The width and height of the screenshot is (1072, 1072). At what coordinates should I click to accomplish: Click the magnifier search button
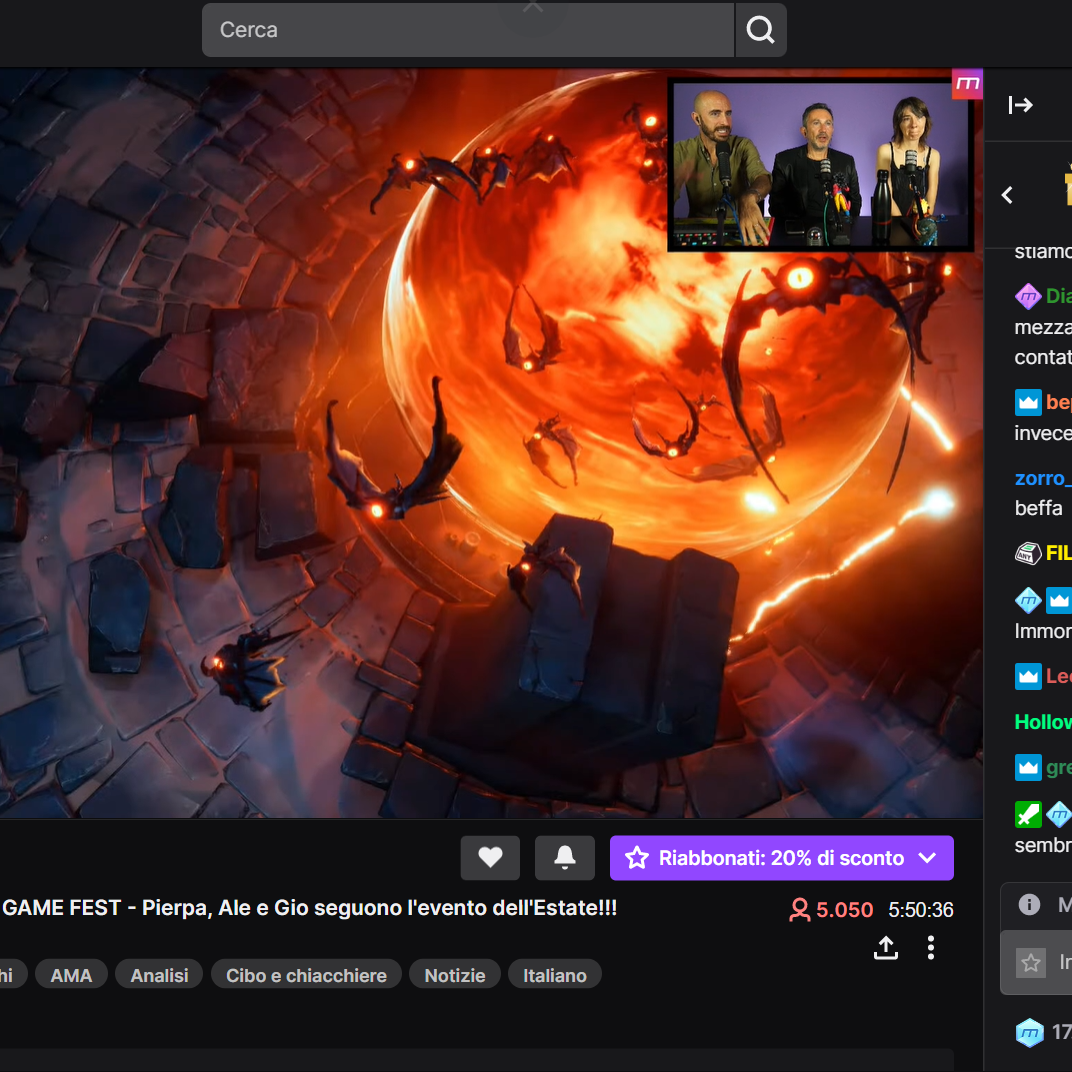[760, 30]
